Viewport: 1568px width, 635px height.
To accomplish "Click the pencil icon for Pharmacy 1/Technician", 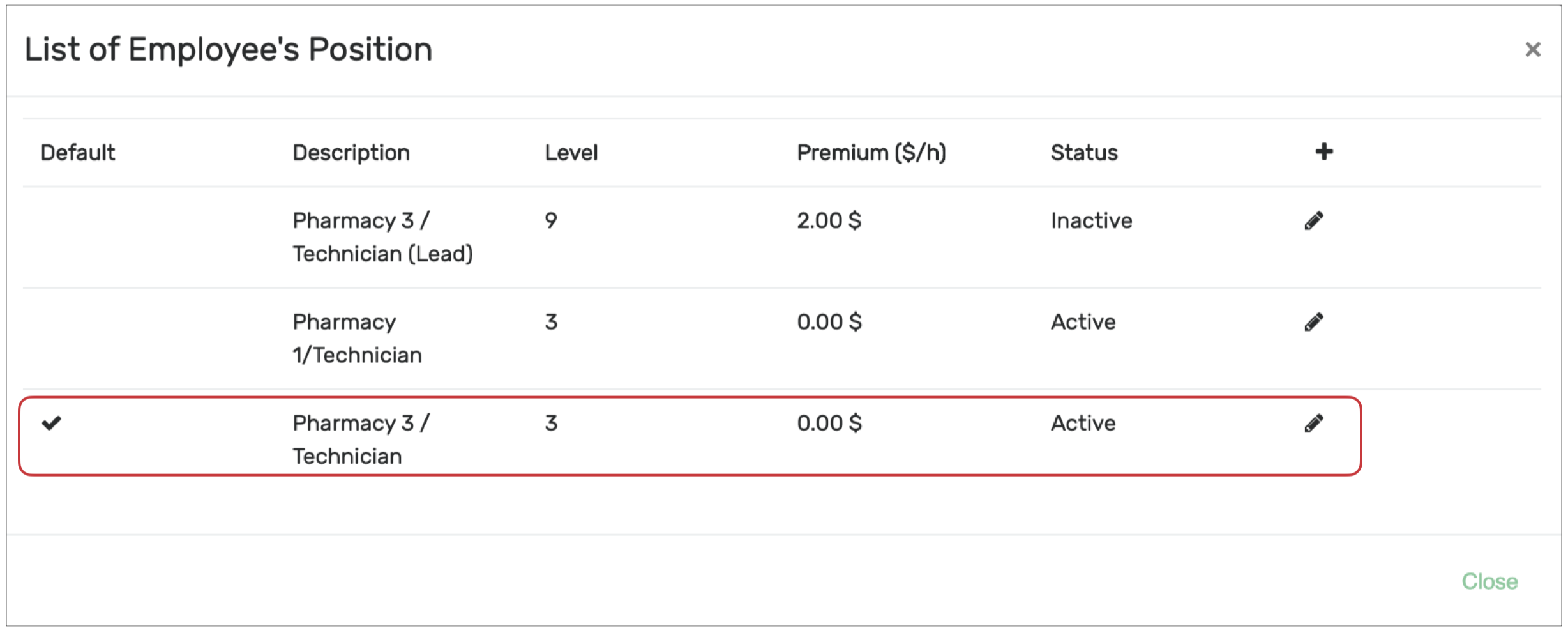I will click(x=1313, y=322).
